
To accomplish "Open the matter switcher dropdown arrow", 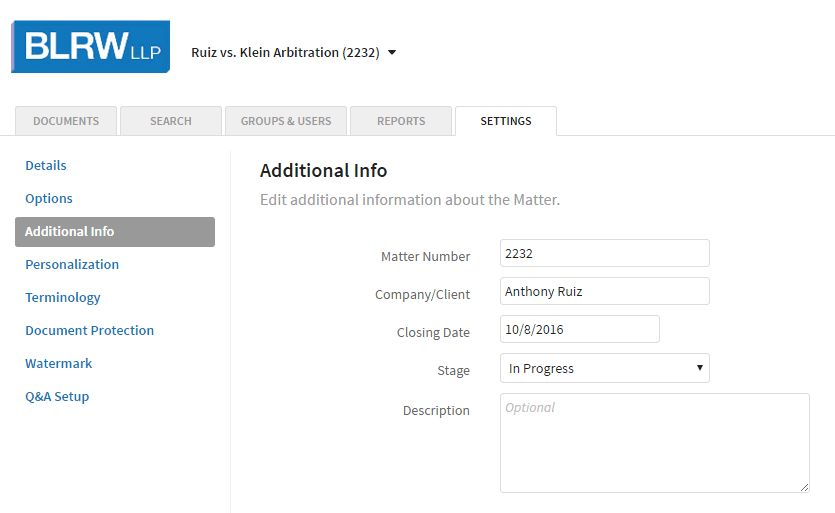I will (x=392, y=53).
